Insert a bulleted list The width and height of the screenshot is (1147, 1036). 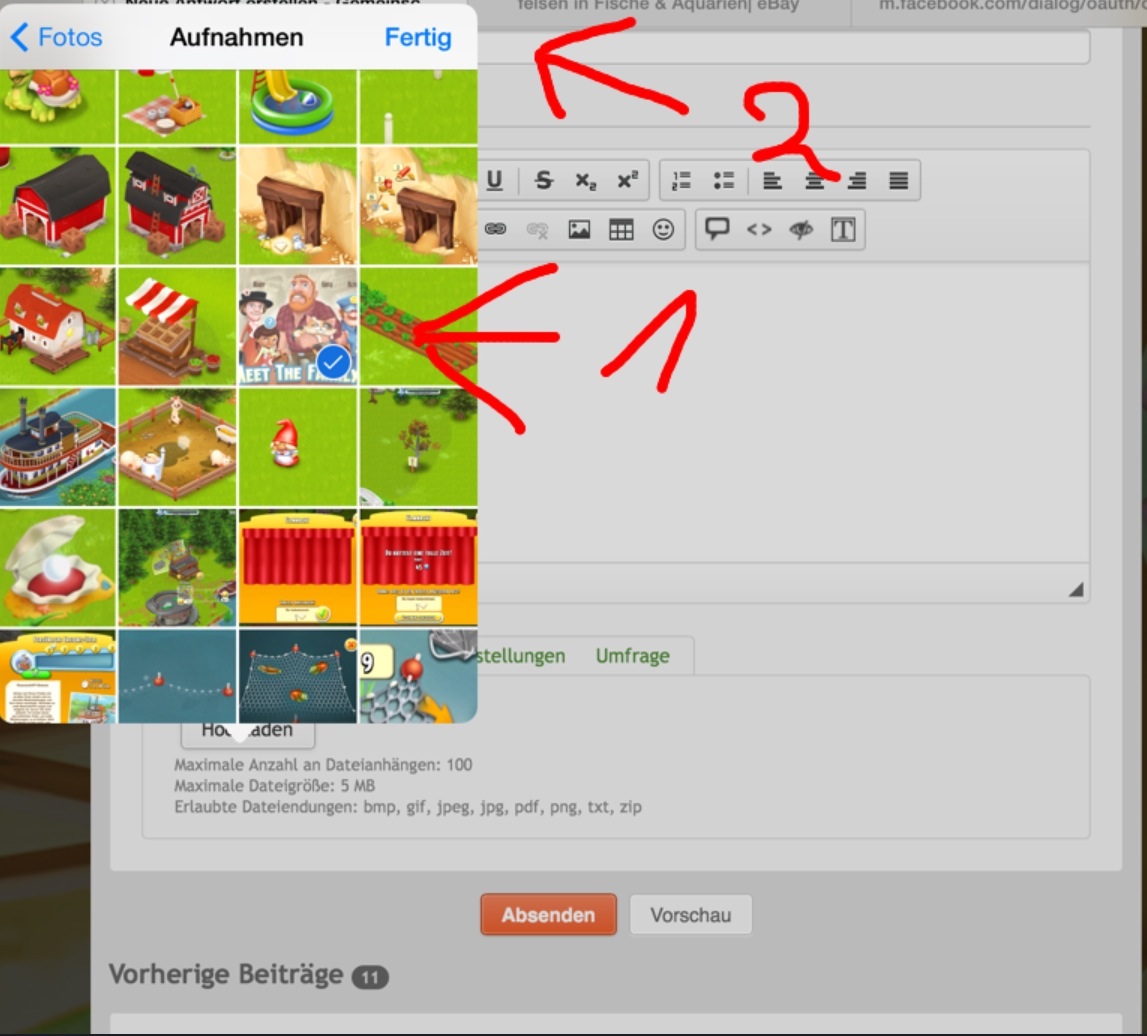tap(724, 180)
